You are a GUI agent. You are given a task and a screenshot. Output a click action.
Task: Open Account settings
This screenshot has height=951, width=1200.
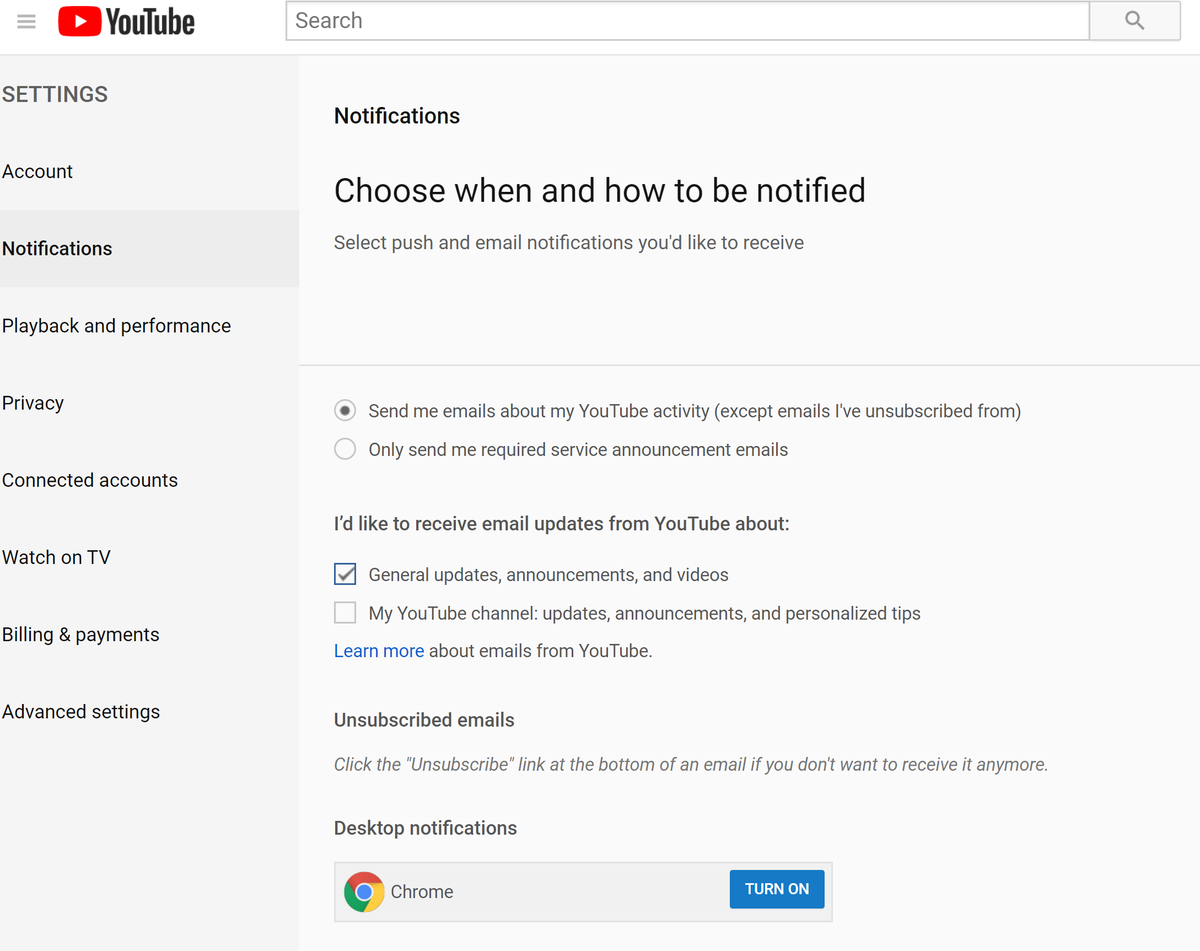(x=38, y=171)
